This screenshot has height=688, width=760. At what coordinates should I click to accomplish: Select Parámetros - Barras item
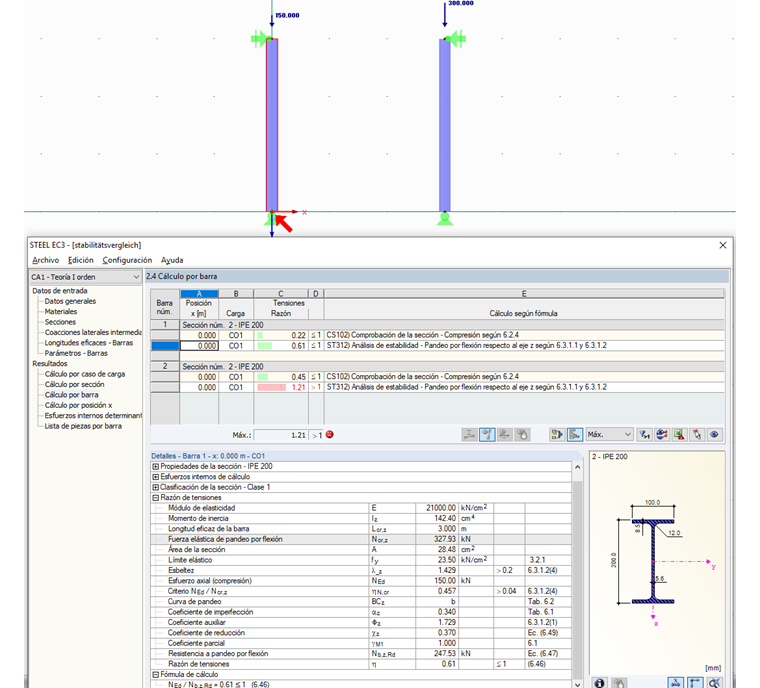[x=76, y=353]
